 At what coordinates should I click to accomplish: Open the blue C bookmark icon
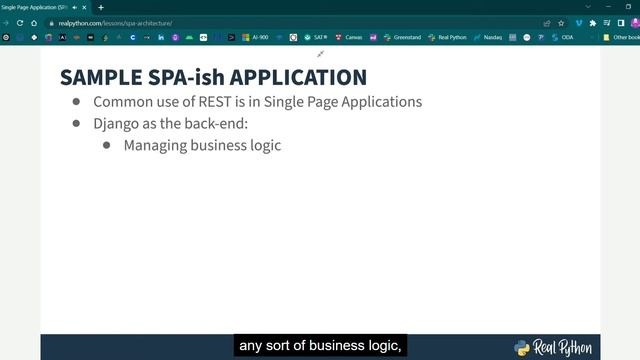pos(133,37)
